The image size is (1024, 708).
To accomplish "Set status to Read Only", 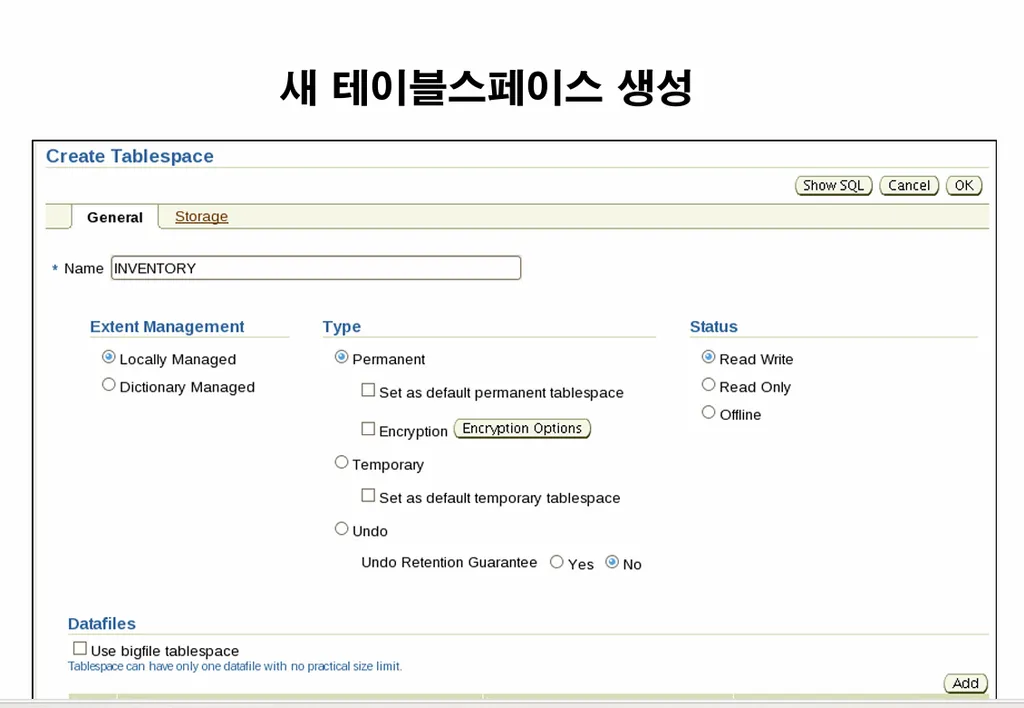I will click(x=708, y=385).
